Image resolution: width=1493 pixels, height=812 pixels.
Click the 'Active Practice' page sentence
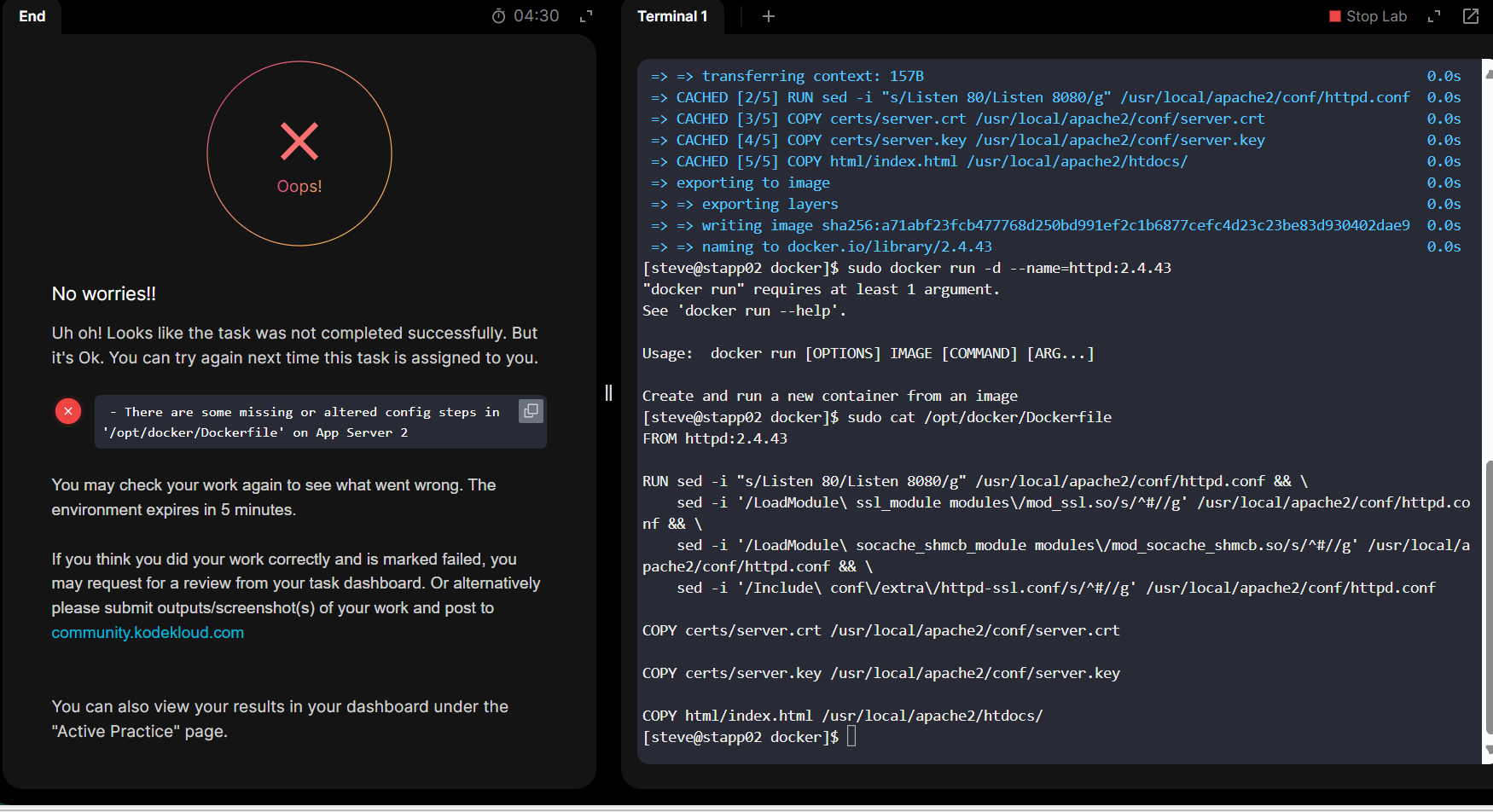(x=280, y=719)
